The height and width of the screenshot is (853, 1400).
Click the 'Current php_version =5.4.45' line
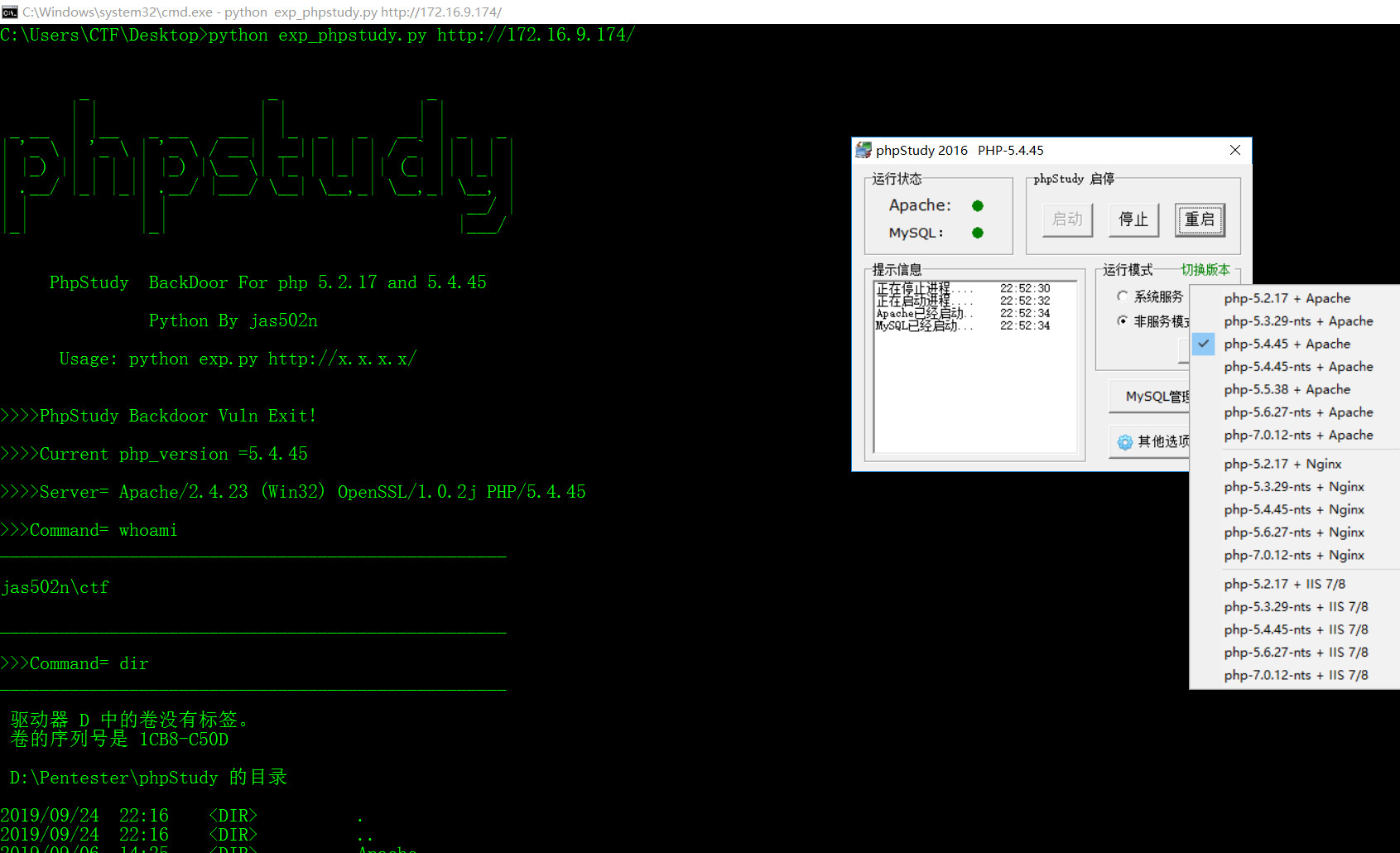154,454
